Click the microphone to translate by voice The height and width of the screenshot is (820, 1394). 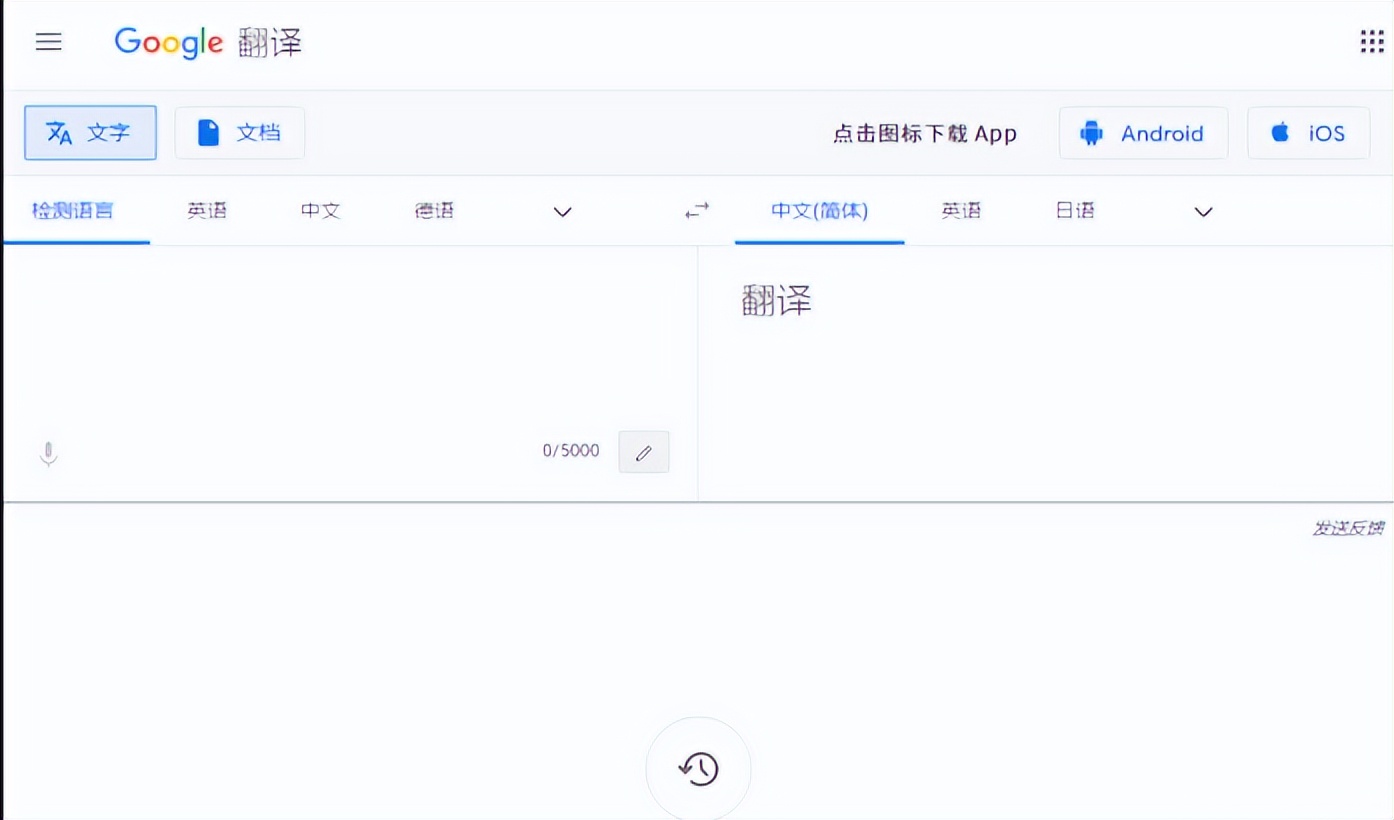click(x=48, y=452)
